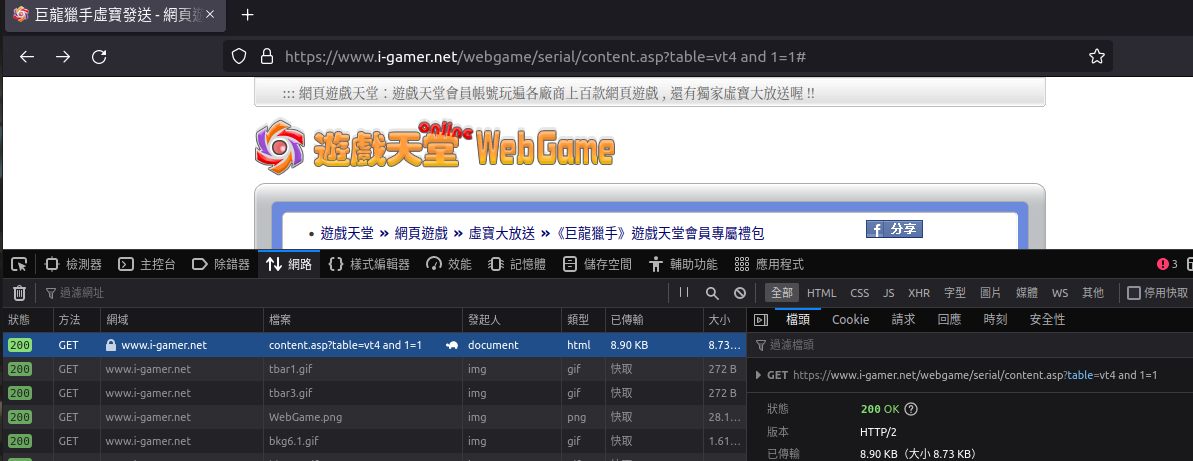Filter requests by XHR type
Screen dimensions: 1193x461
(x=919, y=293)
